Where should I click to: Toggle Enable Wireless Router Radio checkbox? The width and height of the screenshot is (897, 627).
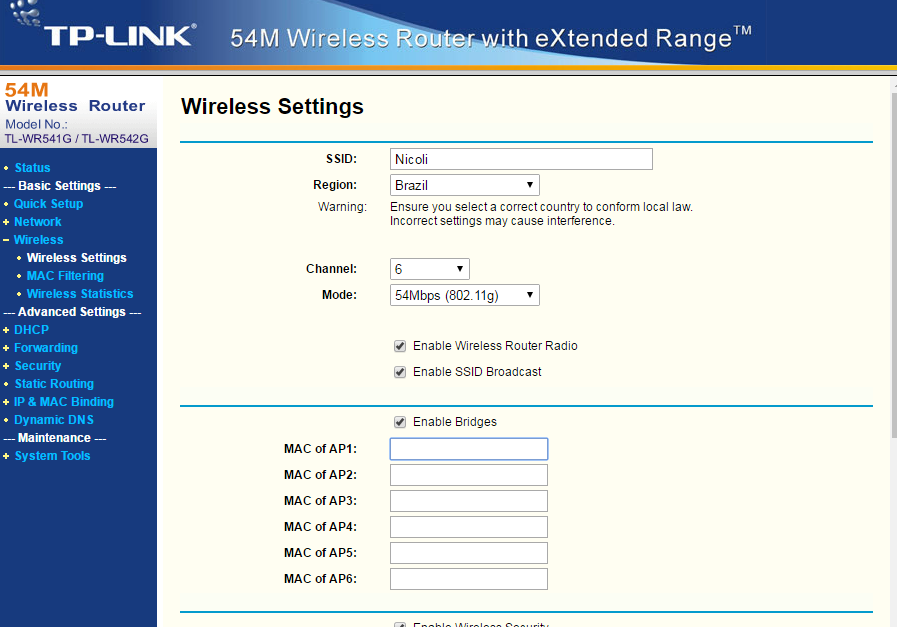point(400,346)
